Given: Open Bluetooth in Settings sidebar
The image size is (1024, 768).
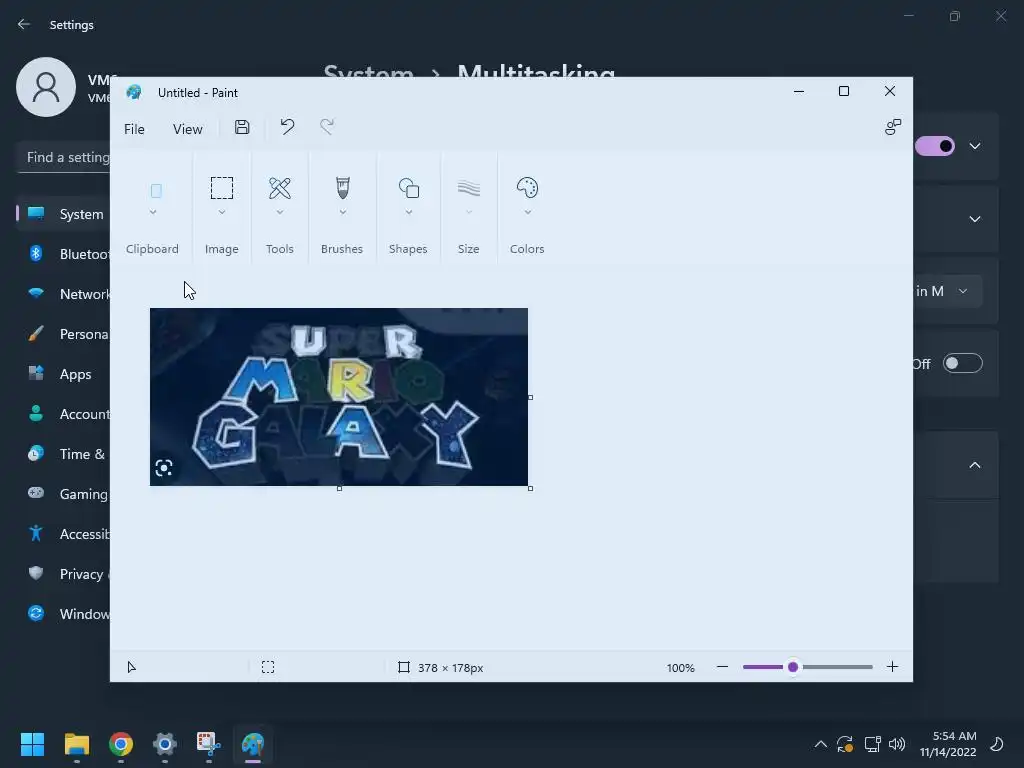Looking at the screenshot, I should [x=64, y=253].
